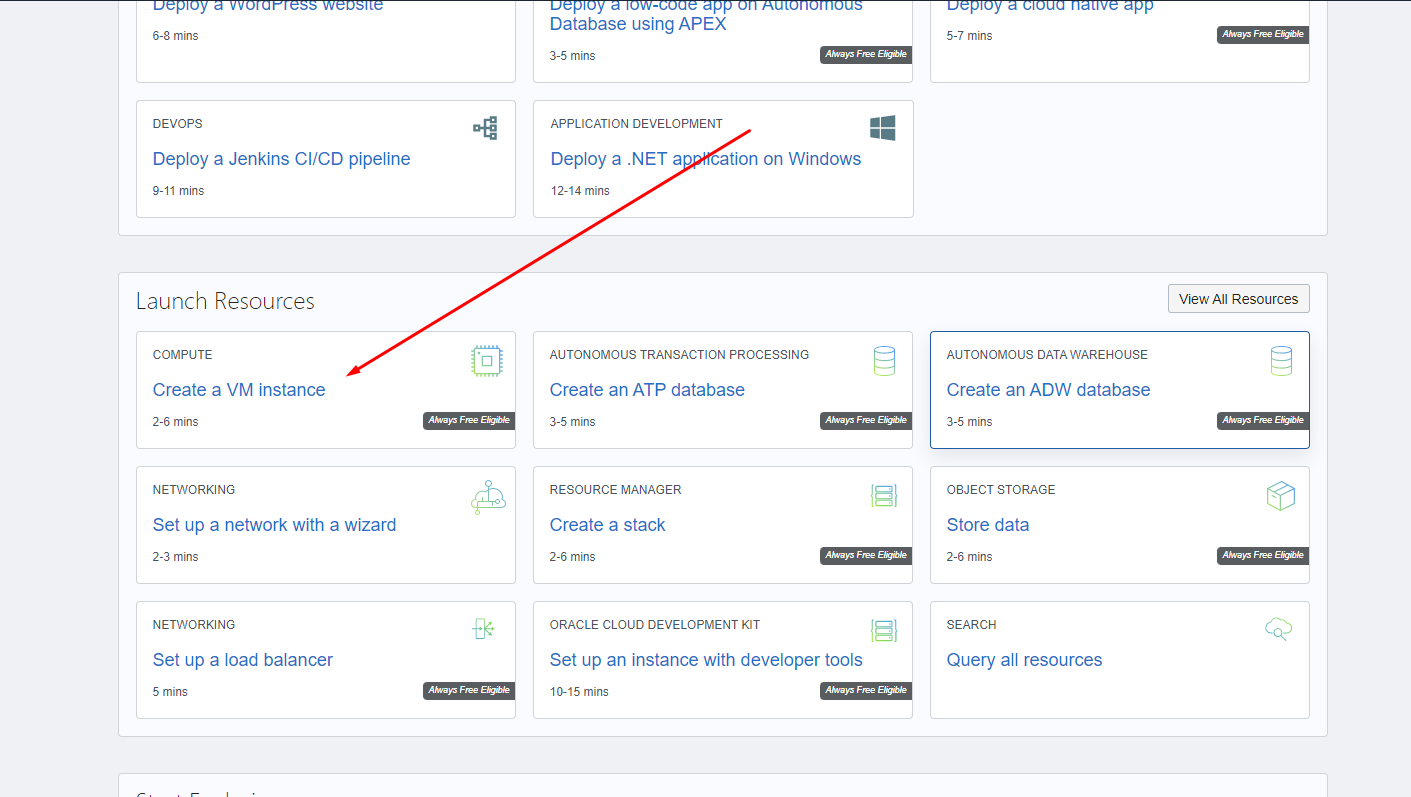
Task: Open the Create an ATP database link
Action: [x=647, y=390]
